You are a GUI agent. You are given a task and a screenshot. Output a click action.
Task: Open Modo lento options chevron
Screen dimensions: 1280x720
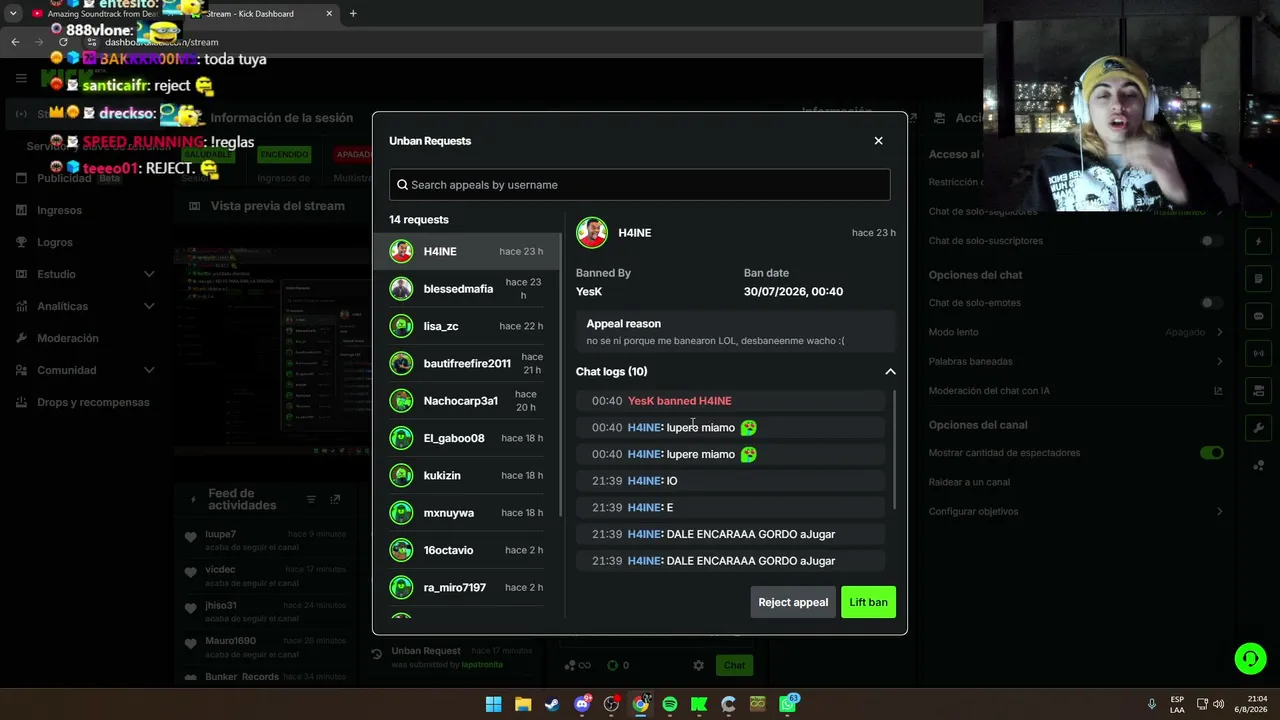[x=1219, y=332]
